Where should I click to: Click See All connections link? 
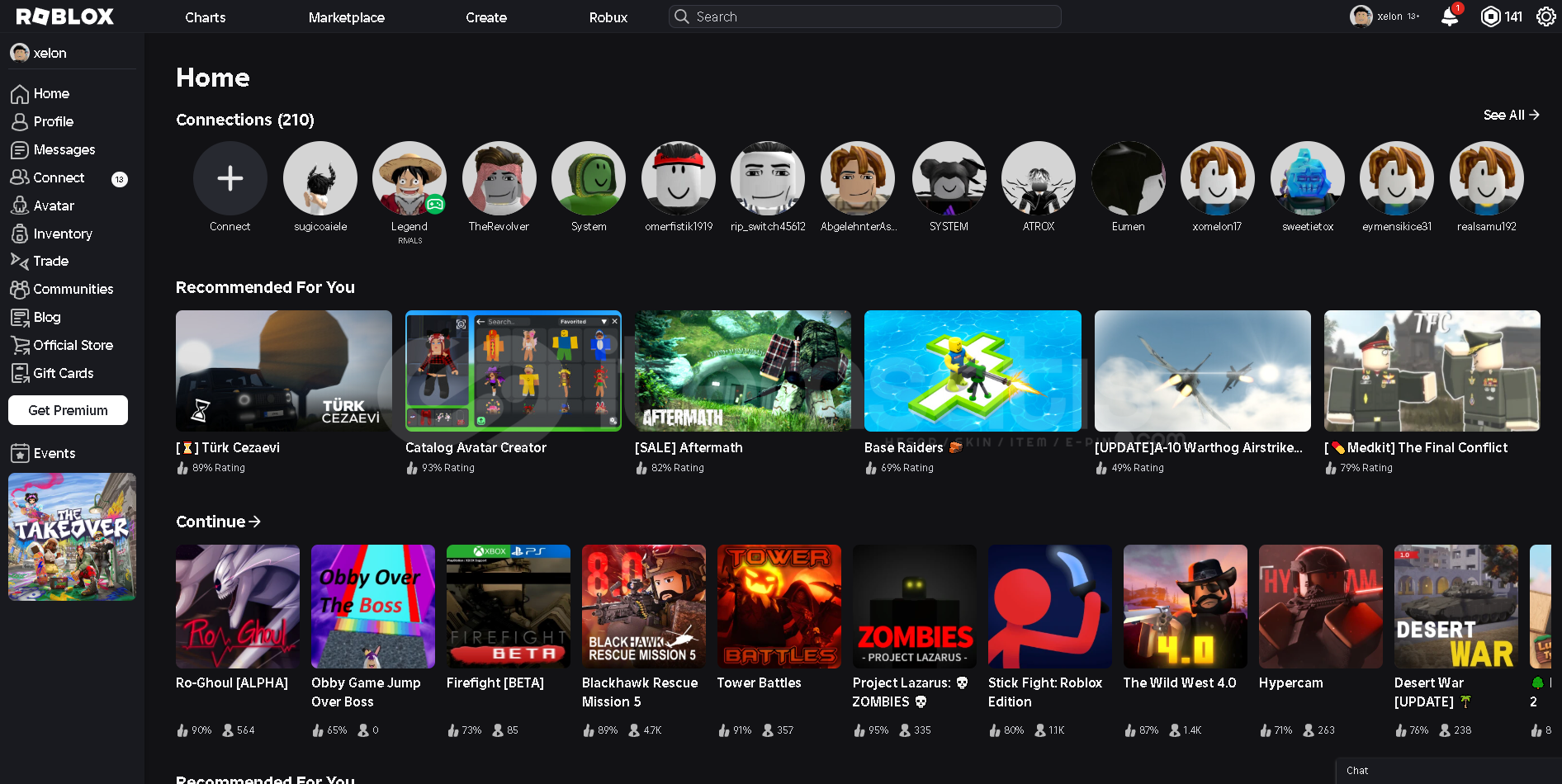point(1511,116)
